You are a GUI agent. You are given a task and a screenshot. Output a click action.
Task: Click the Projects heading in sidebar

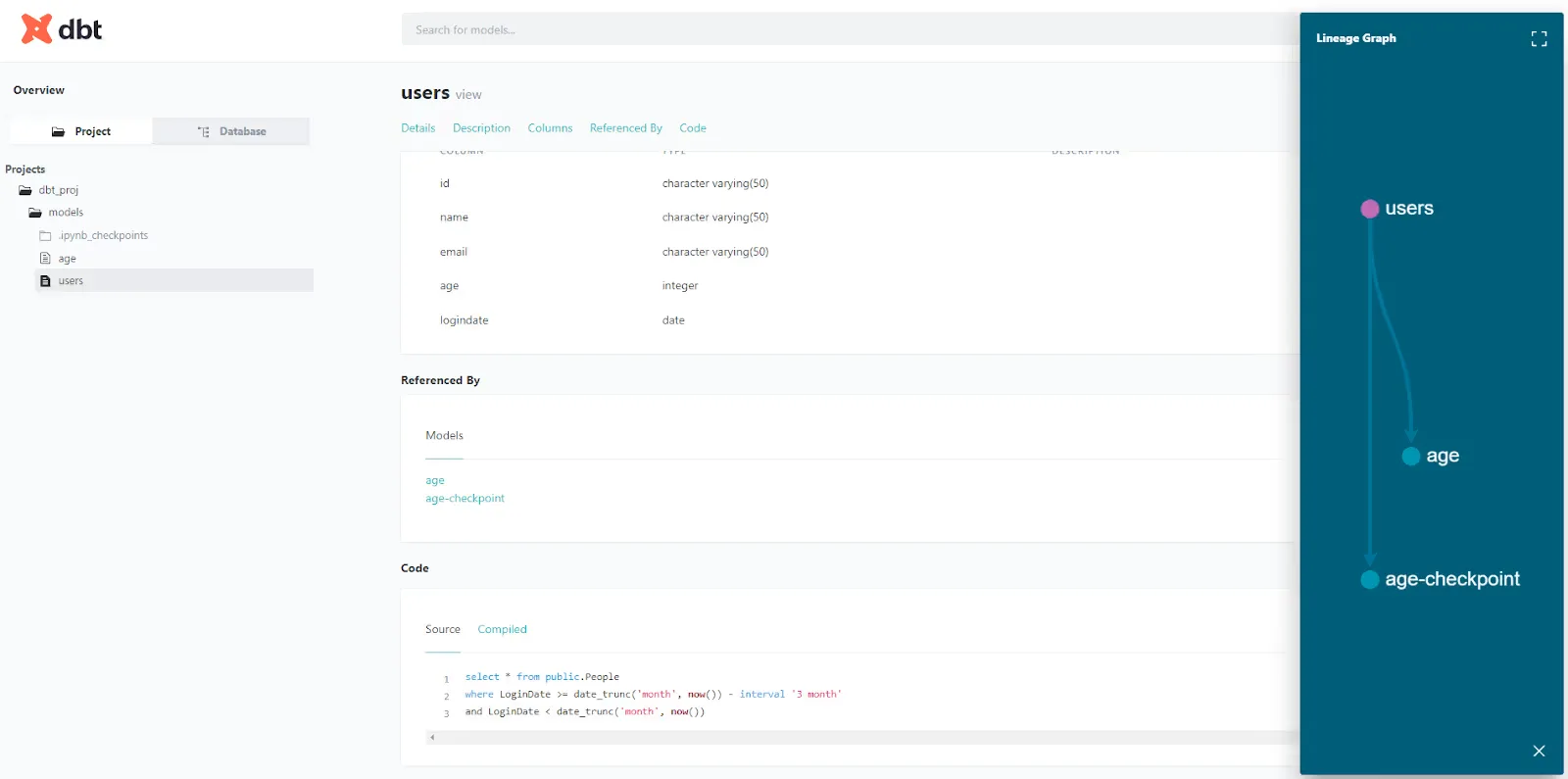[x=25, y=170]
